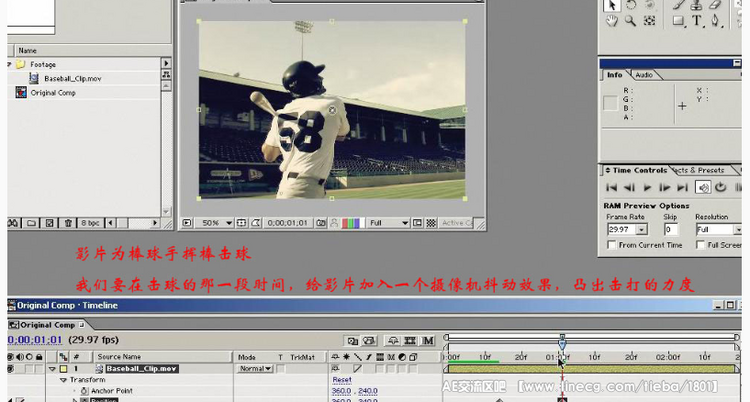Select the Brush tool
This screenshot has width=750, height=402.
(678, 5)
